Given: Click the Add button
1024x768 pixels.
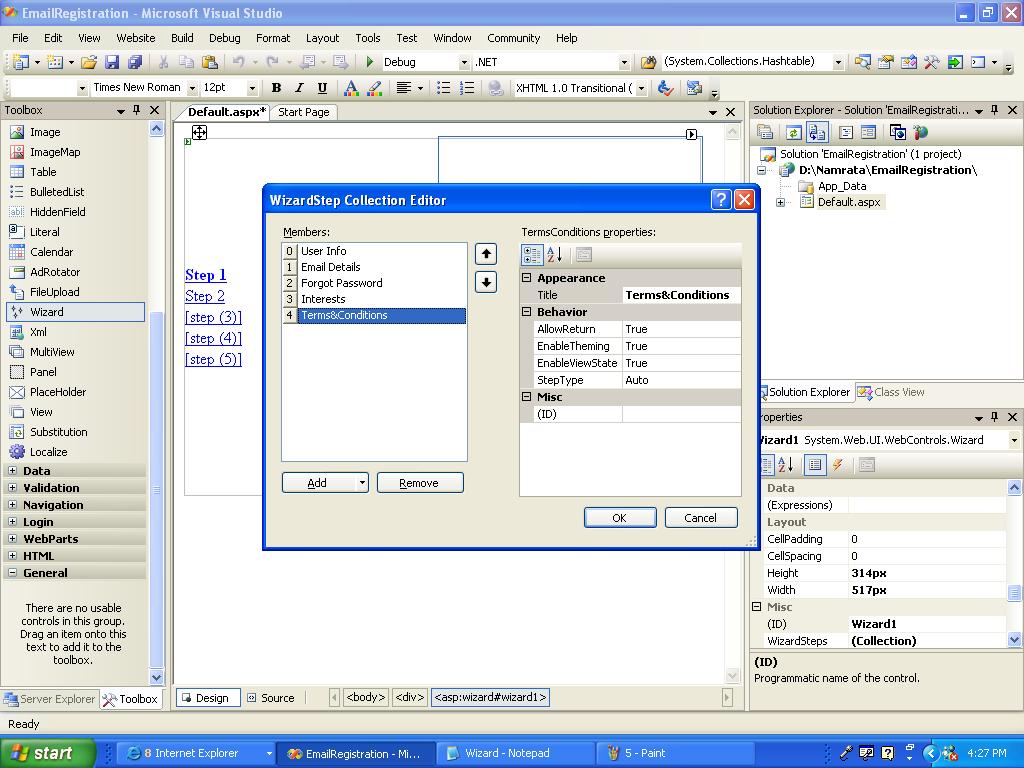Looking at the screenshot, I should point(319,483).
